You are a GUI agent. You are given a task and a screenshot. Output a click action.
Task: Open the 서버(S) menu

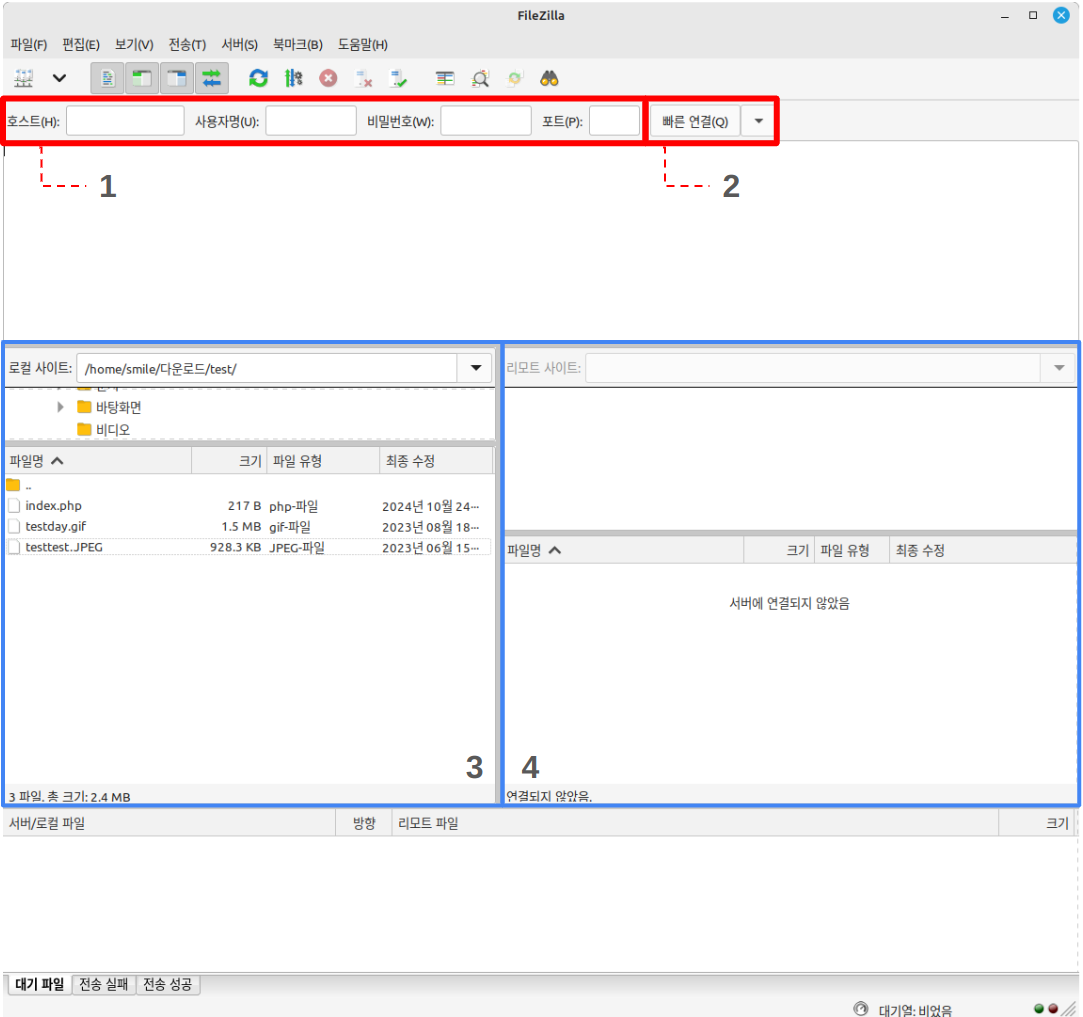240,45
